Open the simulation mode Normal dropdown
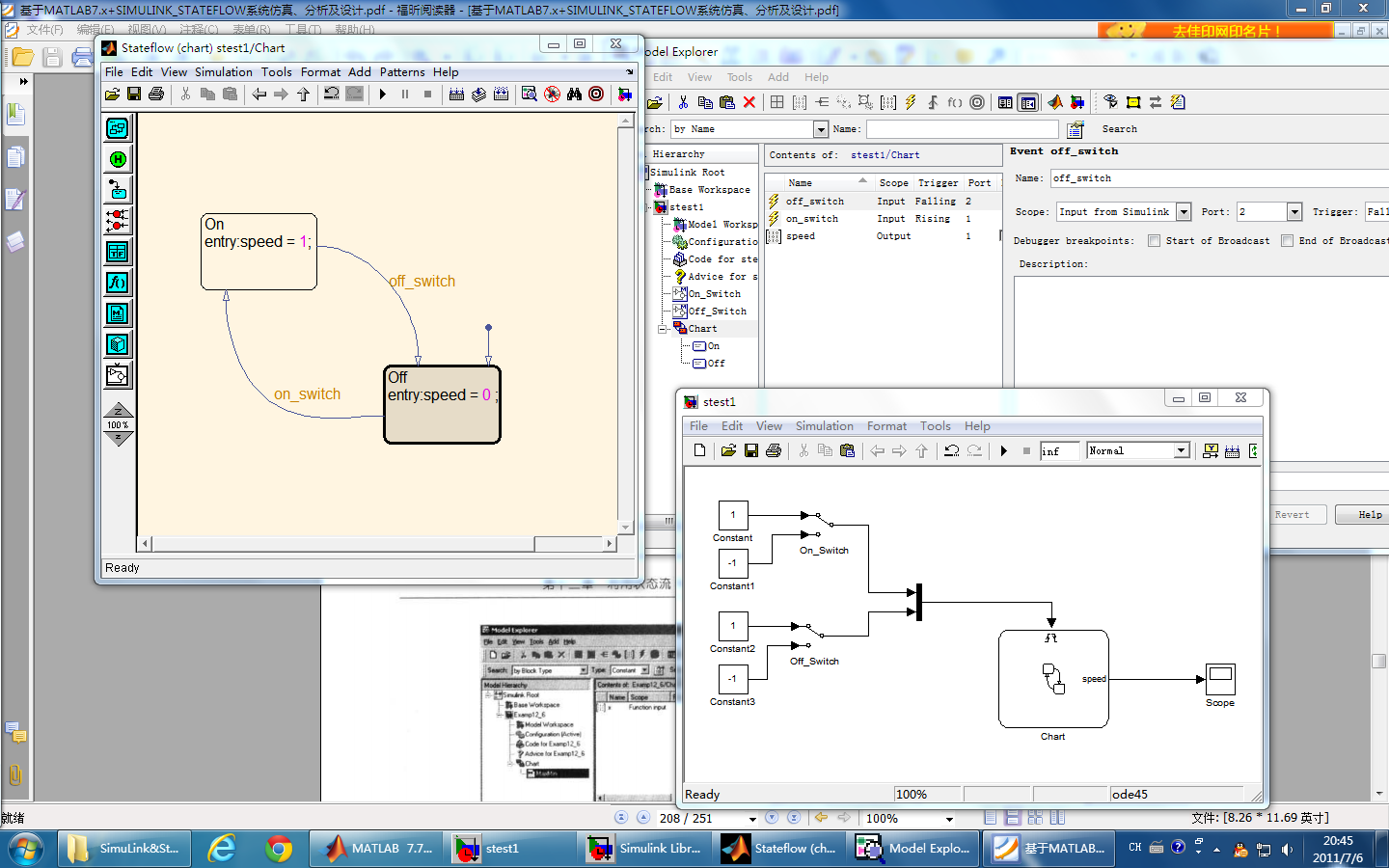This screenshot has width=1389, height=868. 1182,450
